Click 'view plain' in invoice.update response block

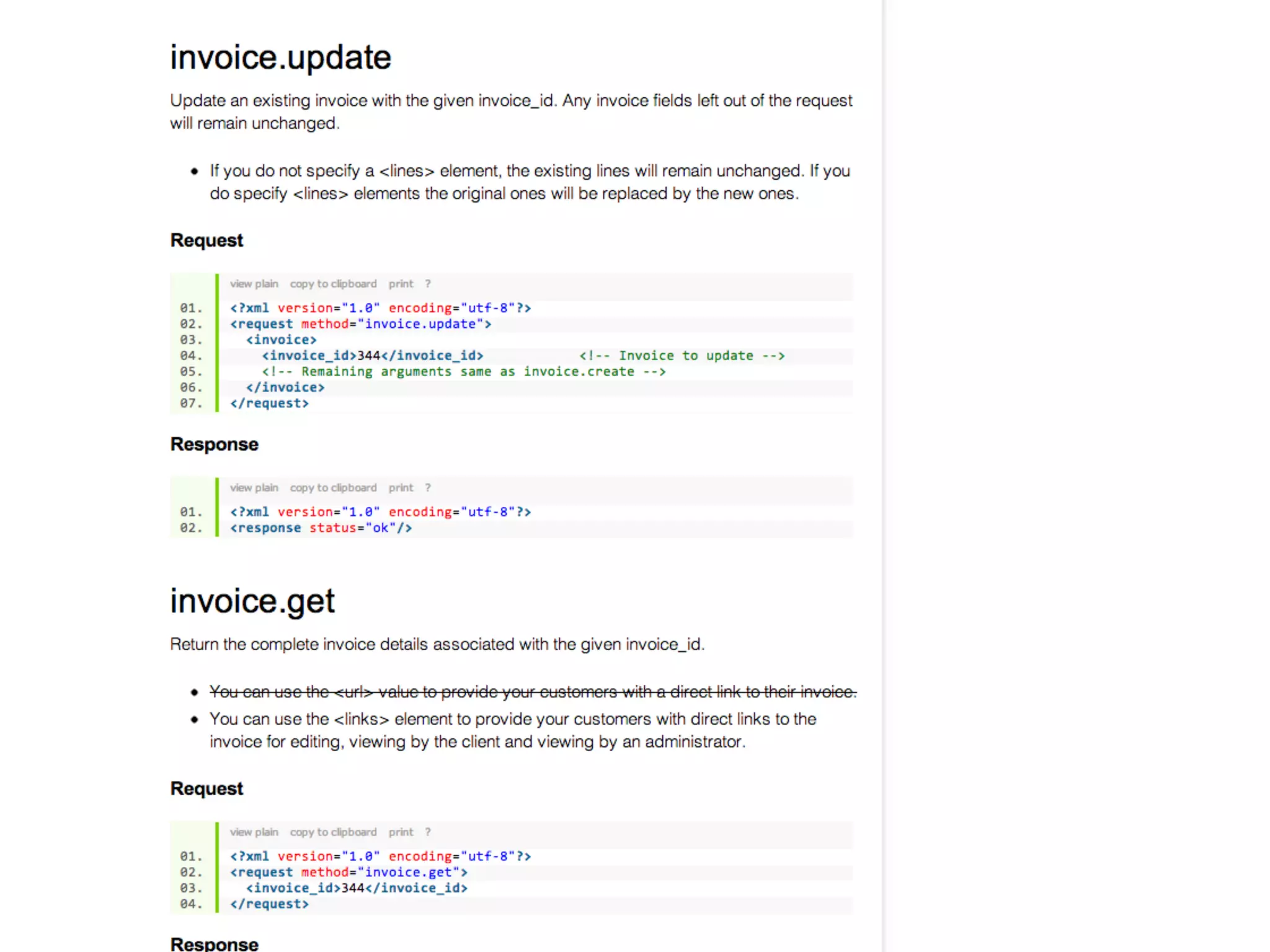coord(254,488)
